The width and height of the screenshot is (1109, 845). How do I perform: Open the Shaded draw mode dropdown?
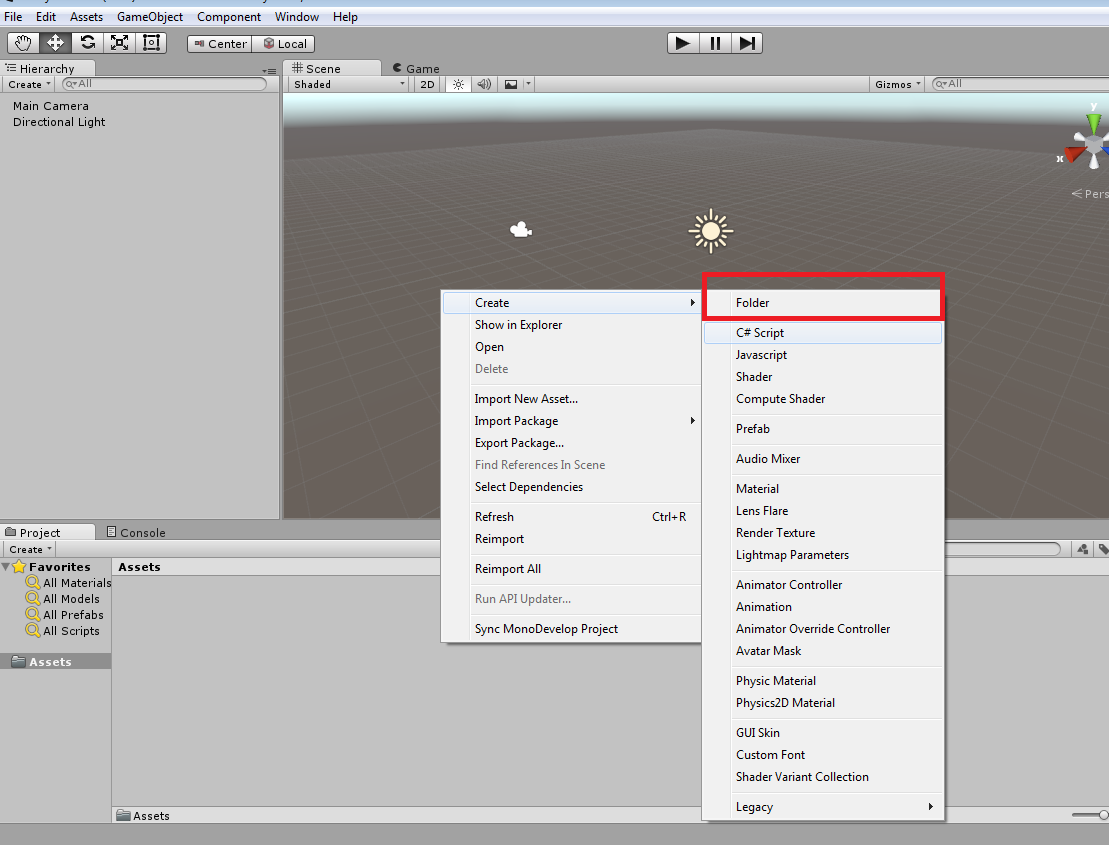(x=349, y=84)
